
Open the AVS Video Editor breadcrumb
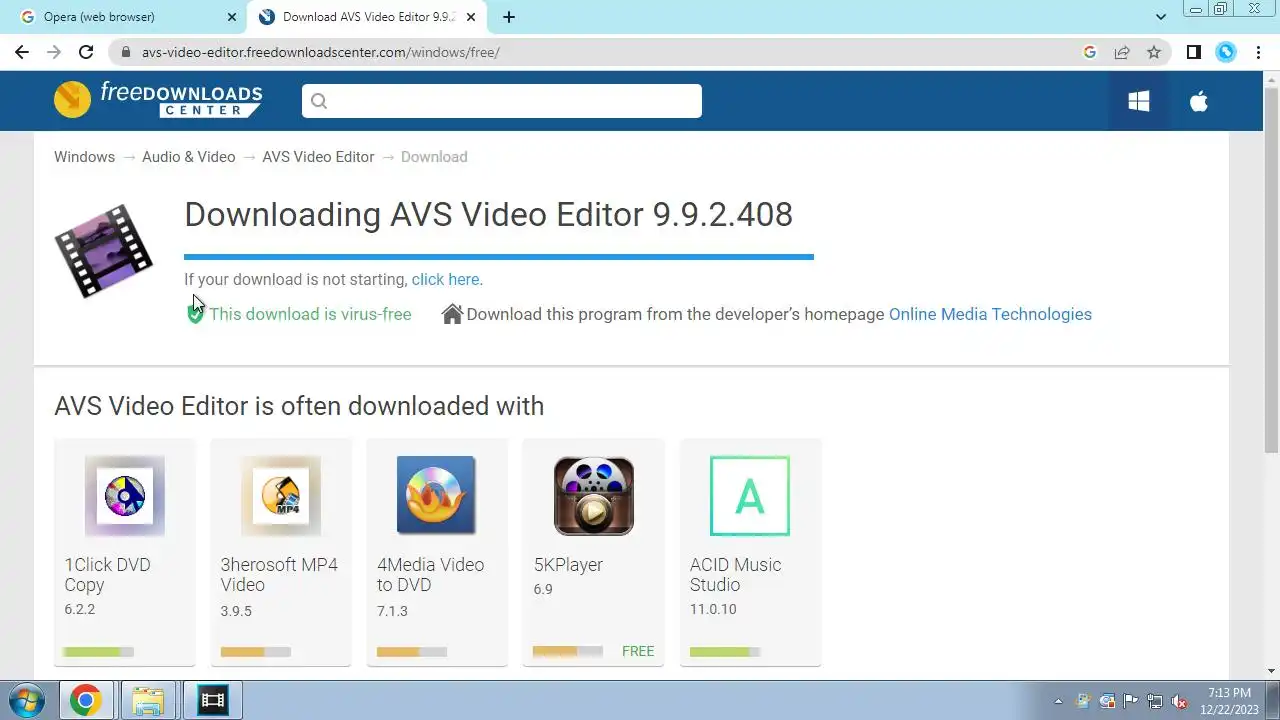pyautogui.click(x=318, y=157)
